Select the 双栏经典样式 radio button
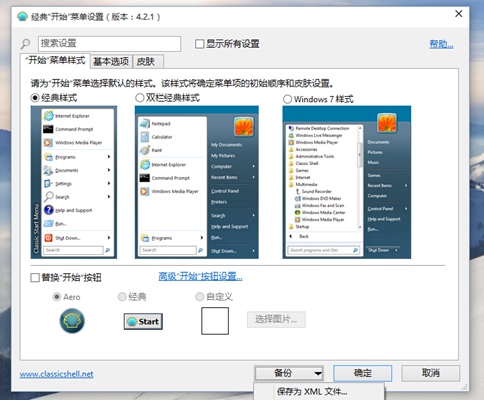Screen dimensions: 484x400 (x=140, y=98)
